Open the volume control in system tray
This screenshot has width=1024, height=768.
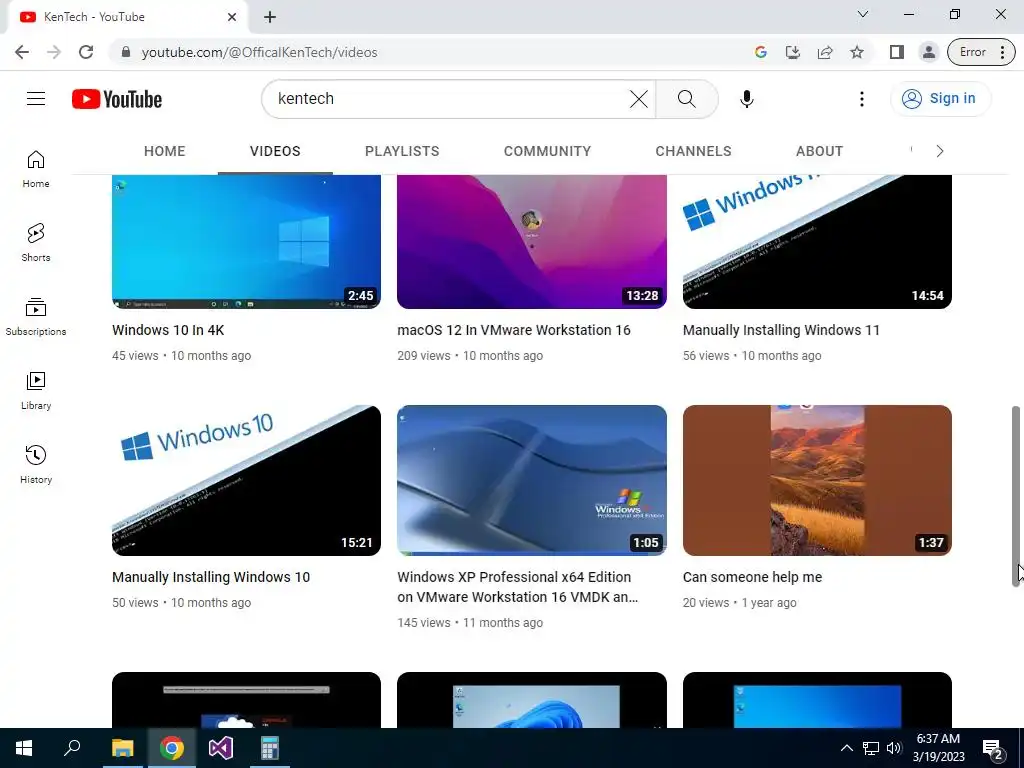click(893, 748)
